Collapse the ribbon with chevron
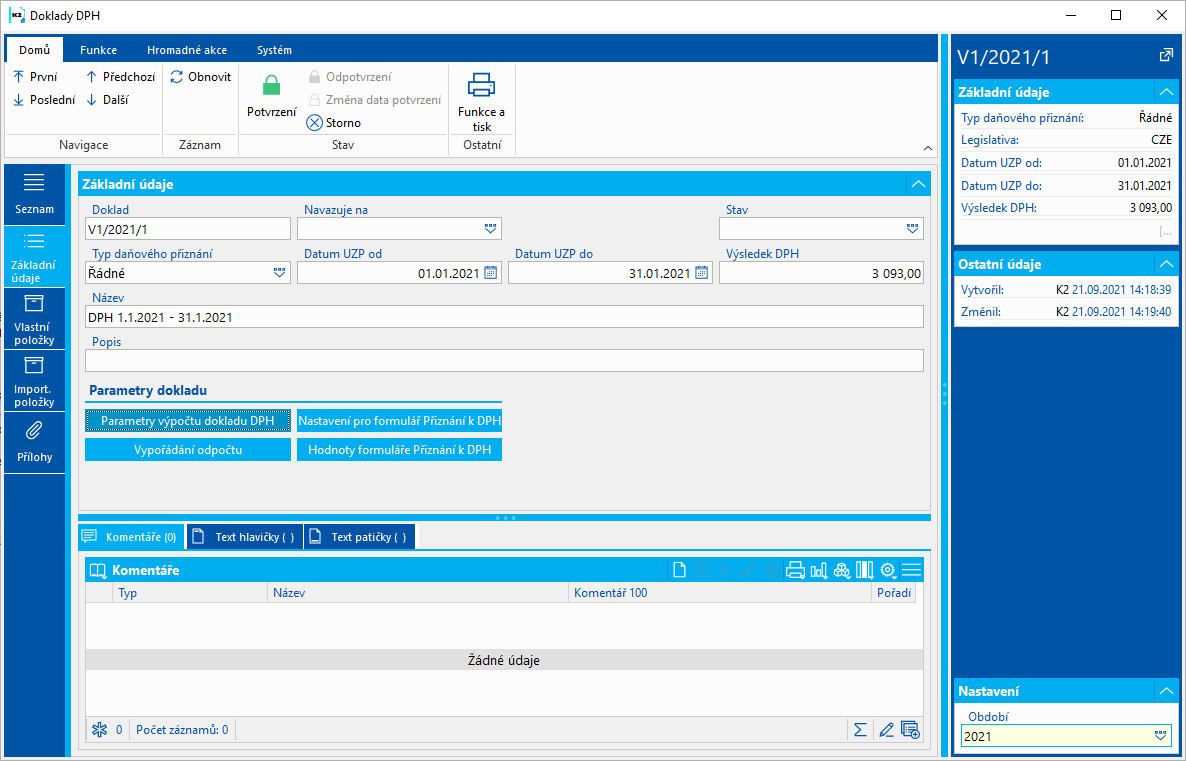The image size is (1186, 761). (x=928, y=148)
